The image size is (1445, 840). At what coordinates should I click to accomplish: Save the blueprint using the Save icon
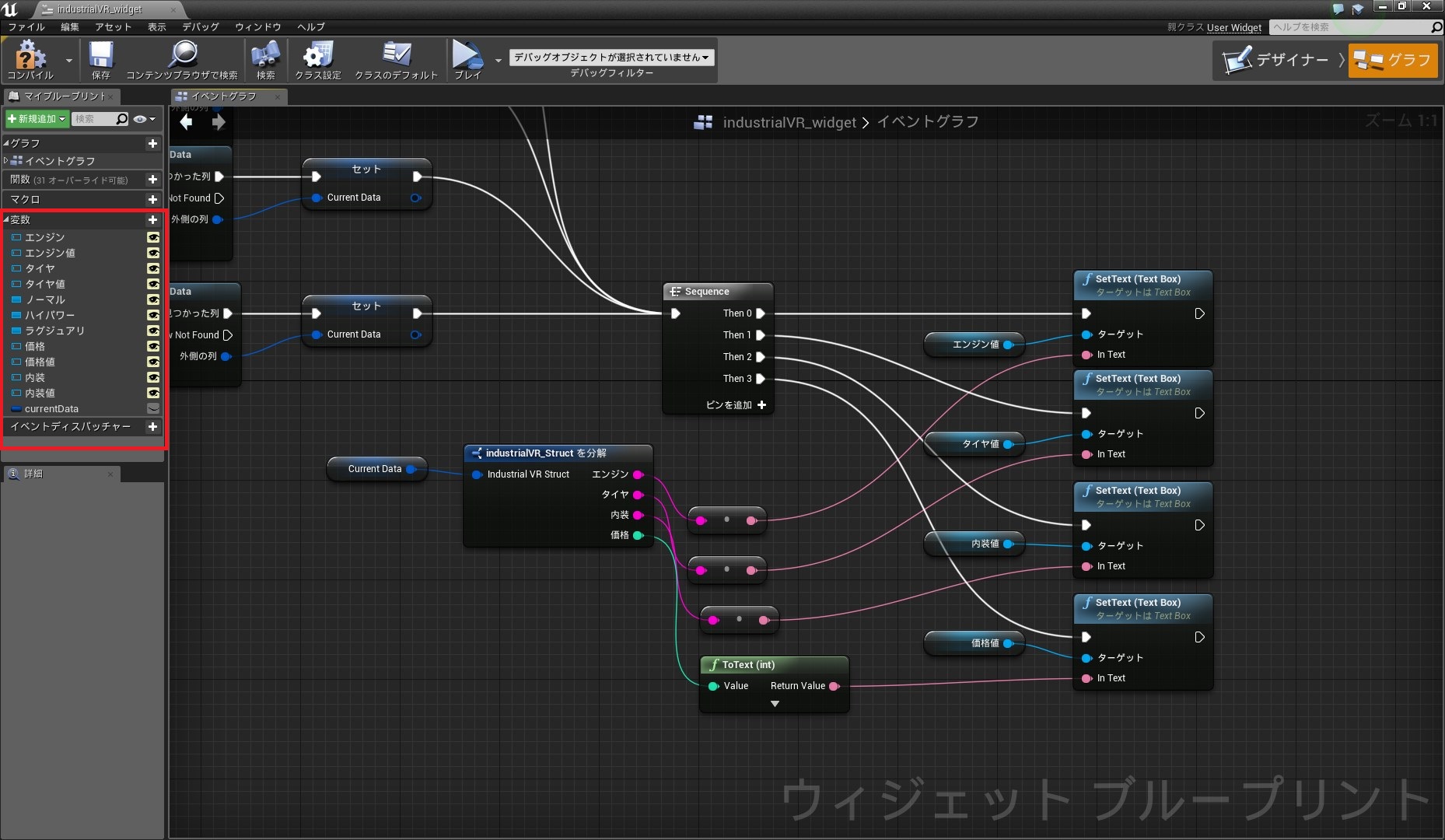[101, 60]
